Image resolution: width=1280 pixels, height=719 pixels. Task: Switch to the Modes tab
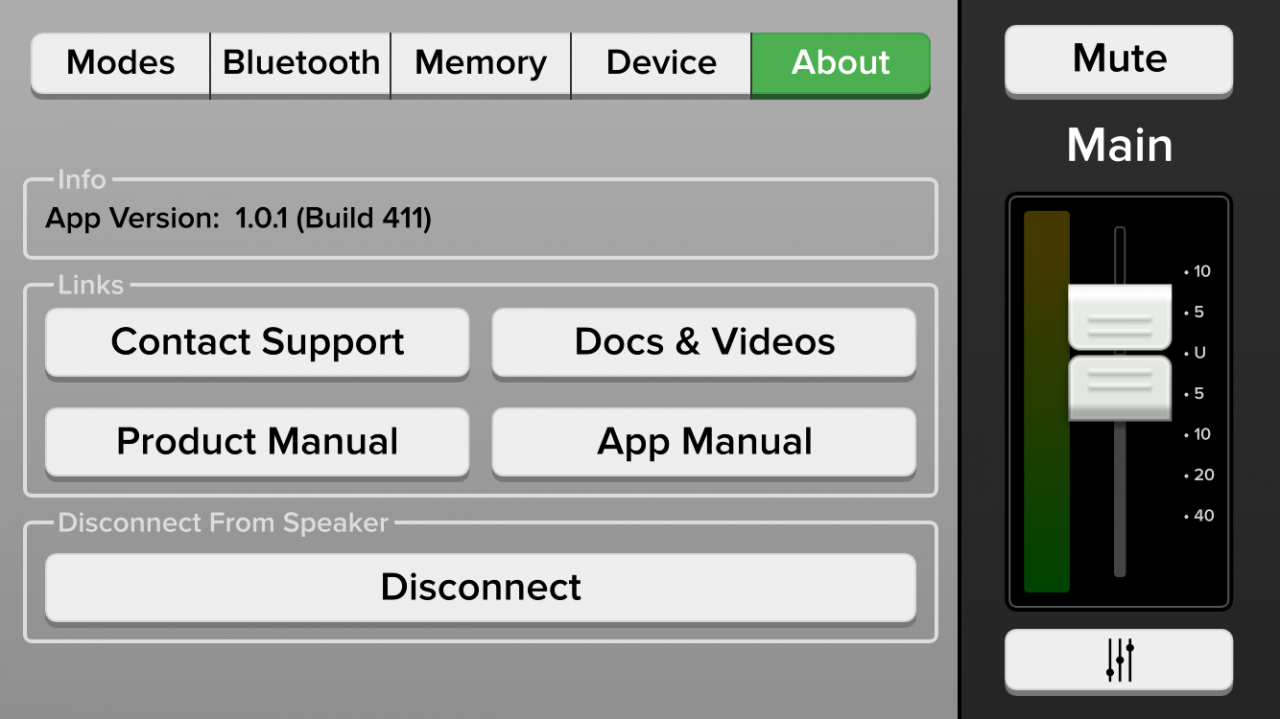[120, 63]
